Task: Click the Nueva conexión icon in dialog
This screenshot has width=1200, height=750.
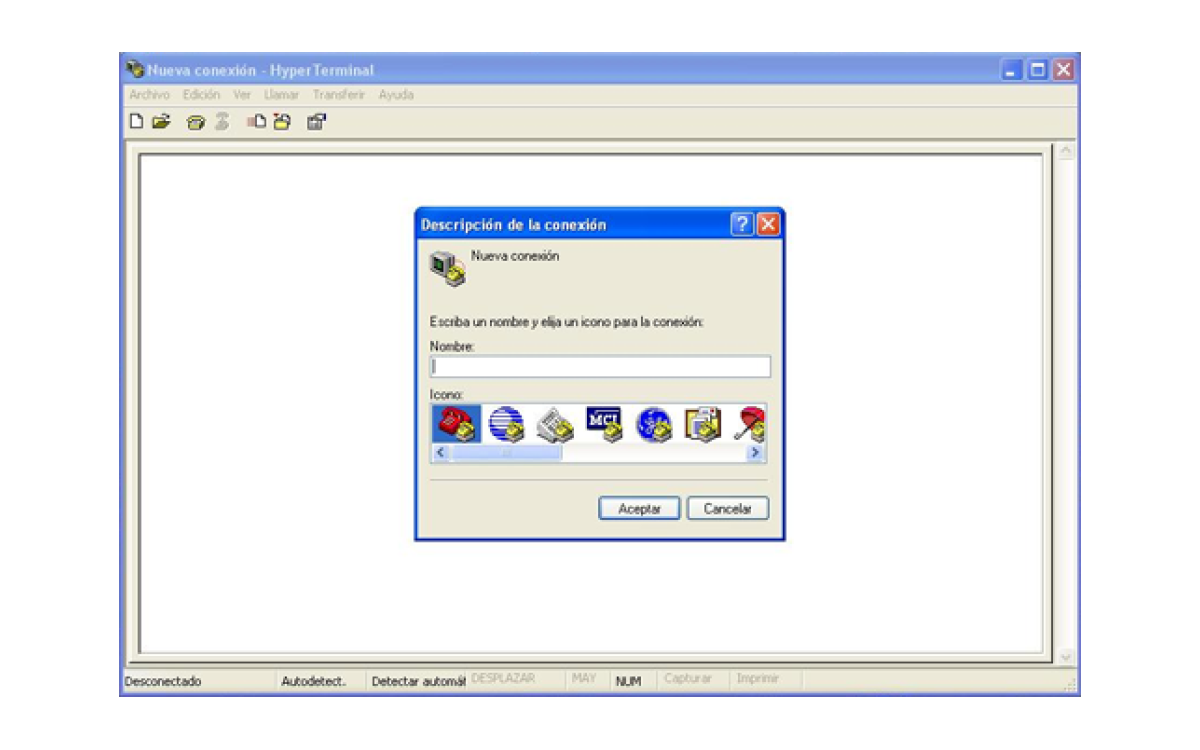Action: tap(448, 270)
